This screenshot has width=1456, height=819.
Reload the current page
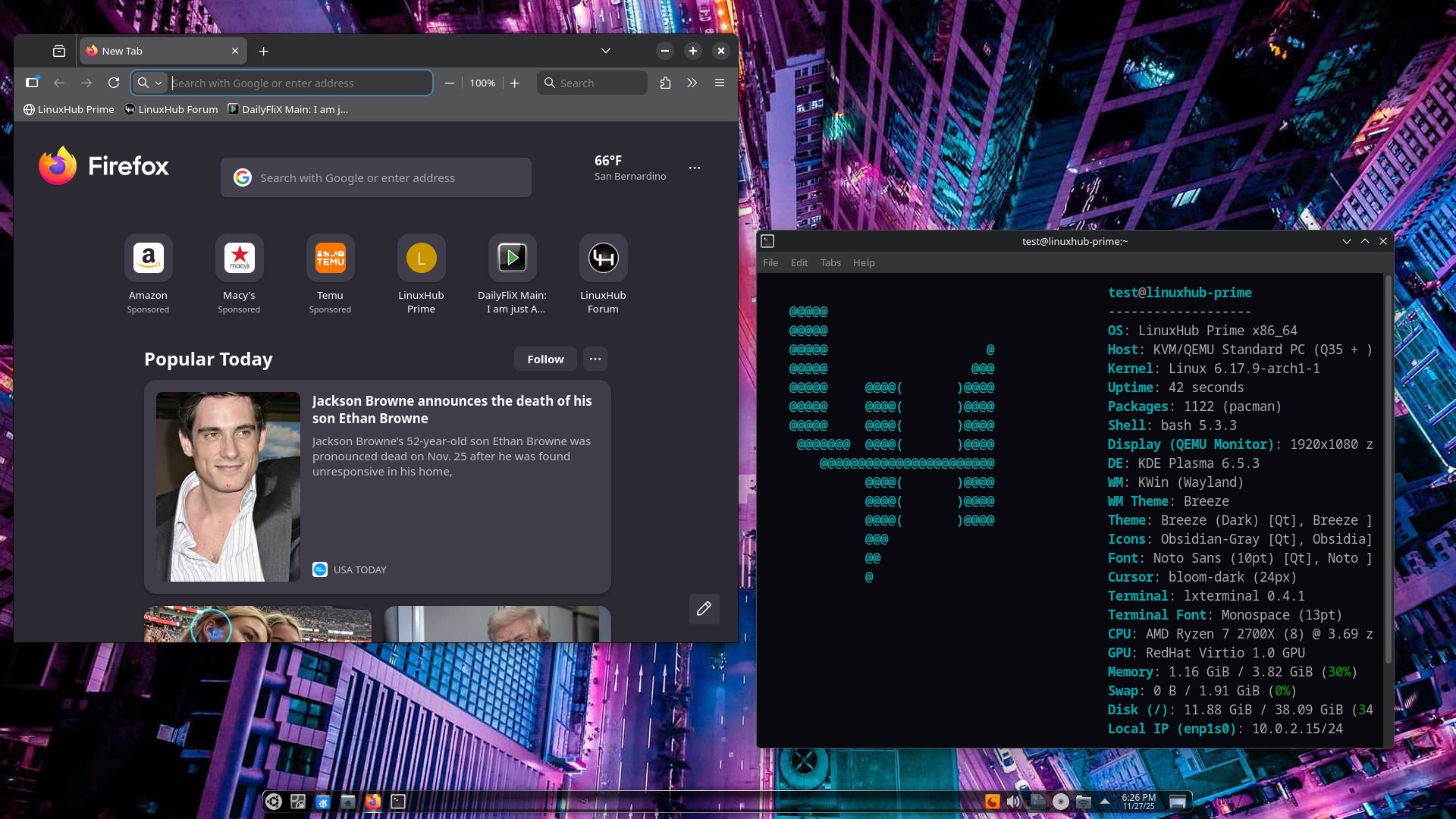[114, 83]
